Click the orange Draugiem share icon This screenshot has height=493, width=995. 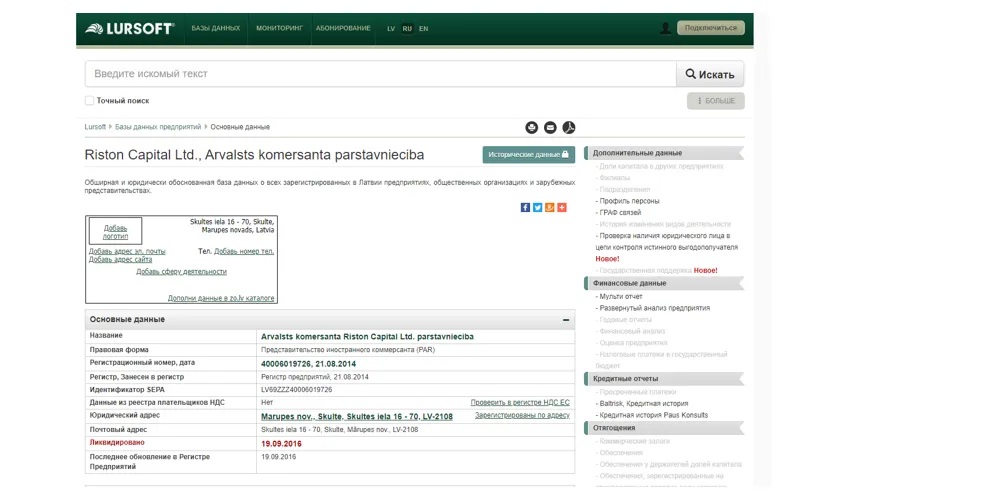(x=549, y=207)
